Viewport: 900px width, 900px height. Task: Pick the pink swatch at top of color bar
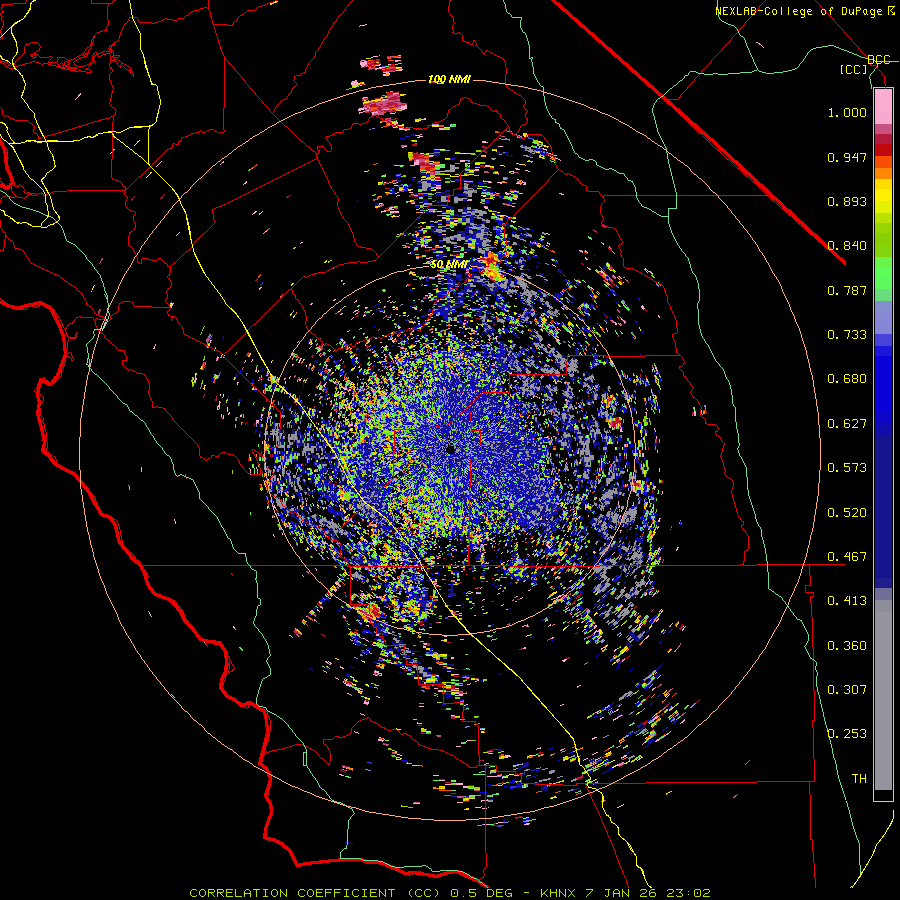coord(883,107)
